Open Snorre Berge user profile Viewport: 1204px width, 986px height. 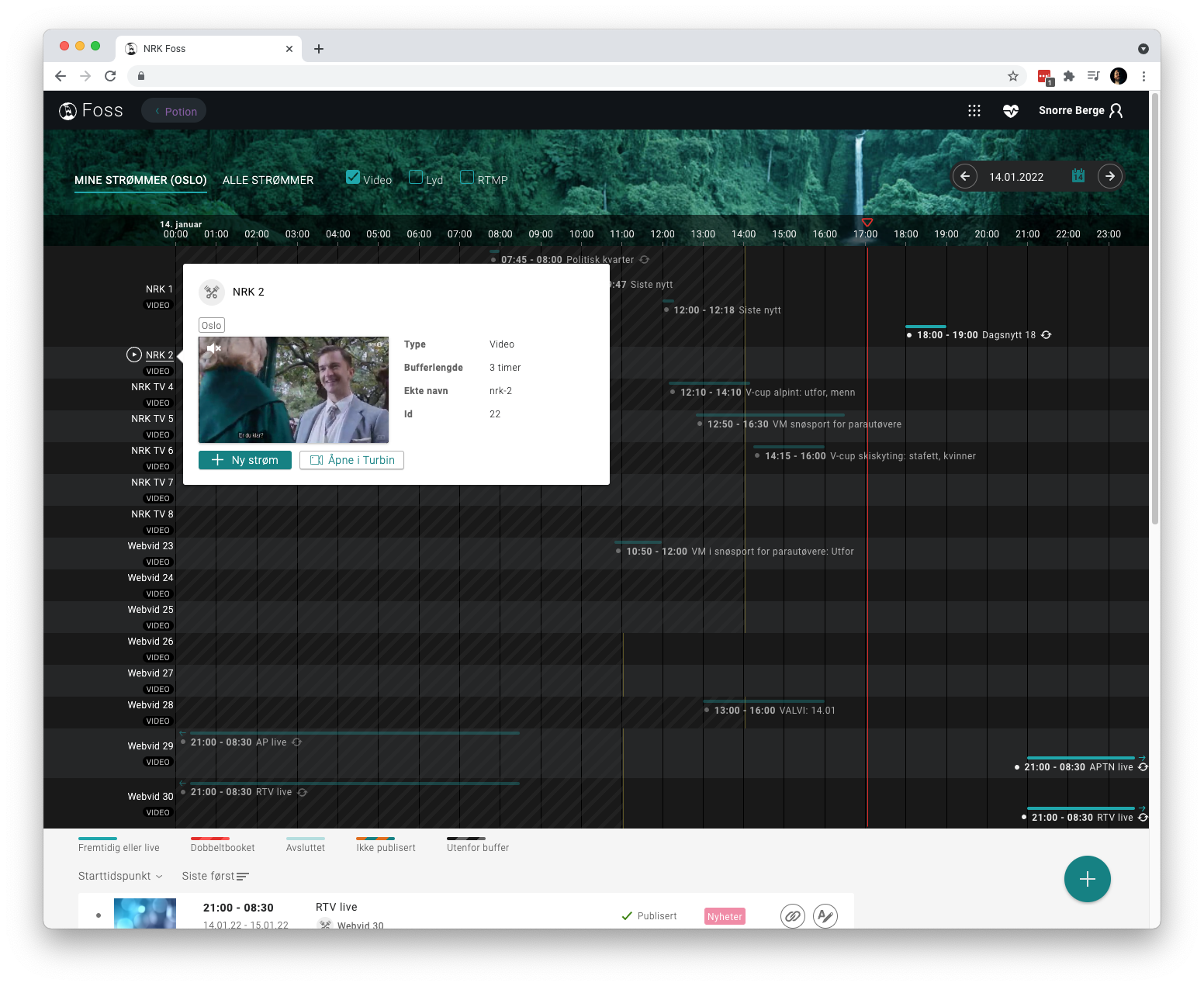coord(1081,111)
